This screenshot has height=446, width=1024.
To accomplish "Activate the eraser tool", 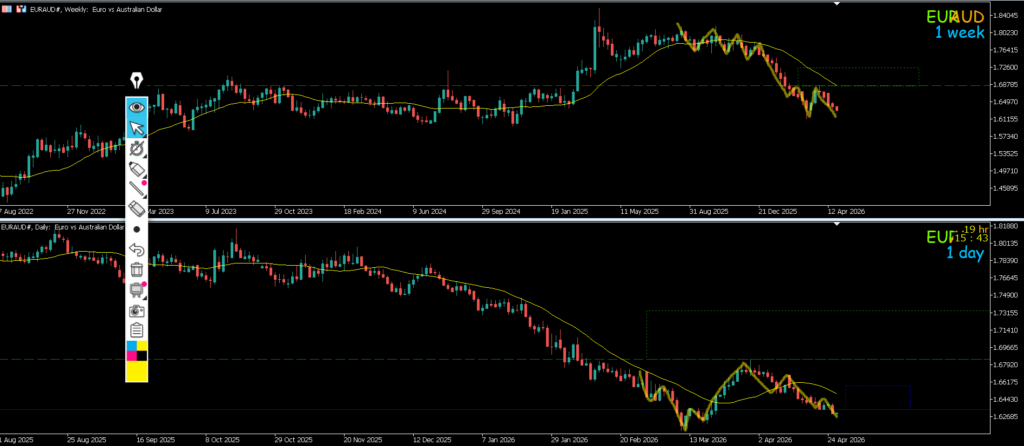I will click(137, 208).
